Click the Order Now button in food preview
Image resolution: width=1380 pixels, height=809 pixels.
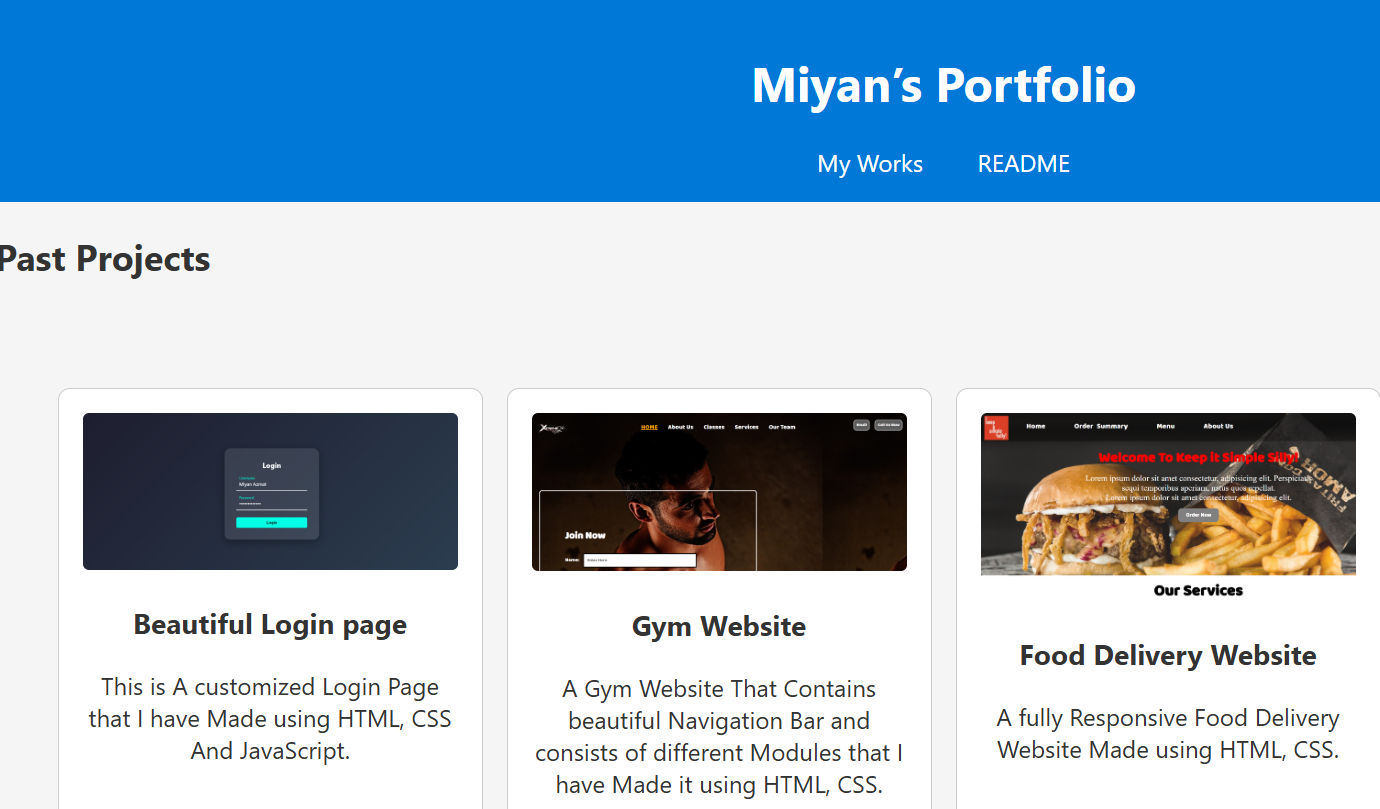pyautogui.click(x=1198, y=515)
